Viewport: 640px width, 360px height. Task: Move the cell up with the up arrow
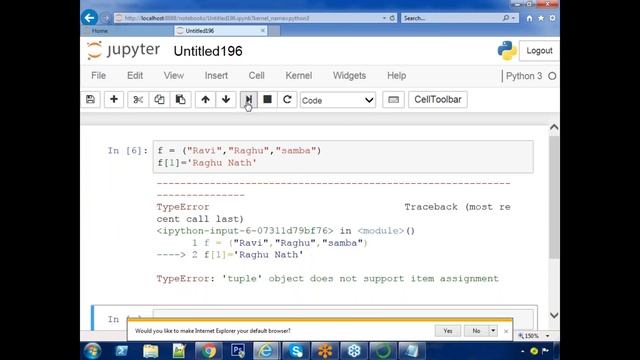coord(205,100)
